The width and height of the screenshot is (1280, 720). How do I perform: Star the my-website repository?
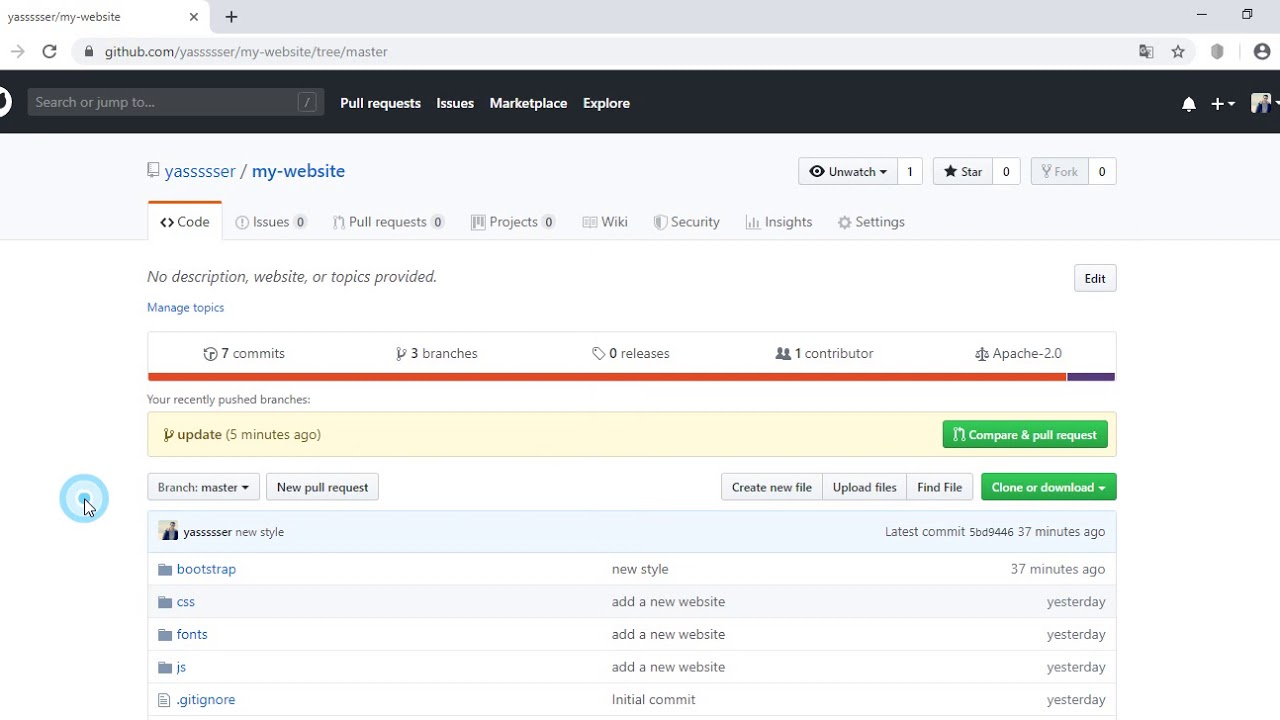963,172
